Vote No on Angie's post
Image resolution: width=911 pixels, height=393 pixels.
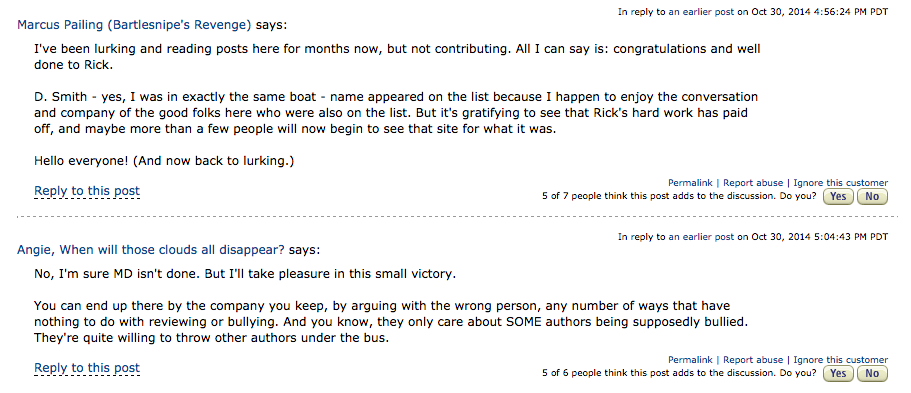pyautogui.click(x=872, y=374)
